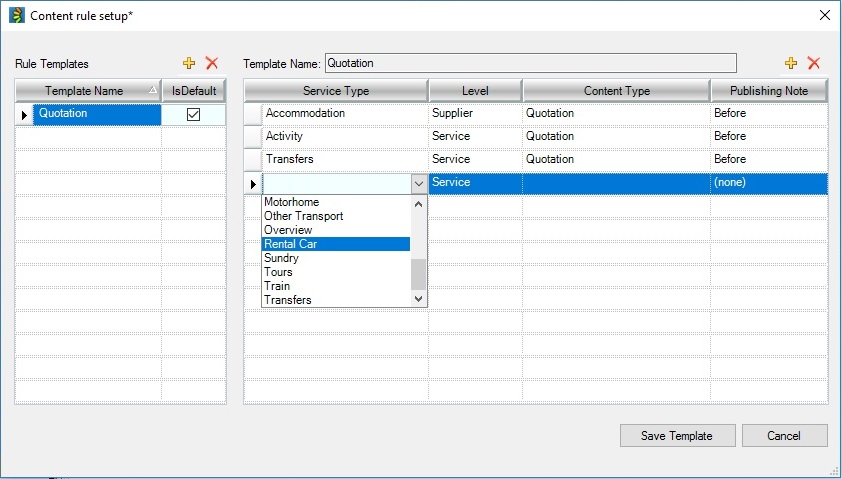Screen dimensions: 842x479
Task: Choose Motorhome in the service type list
Action: [x=335, y=202]
